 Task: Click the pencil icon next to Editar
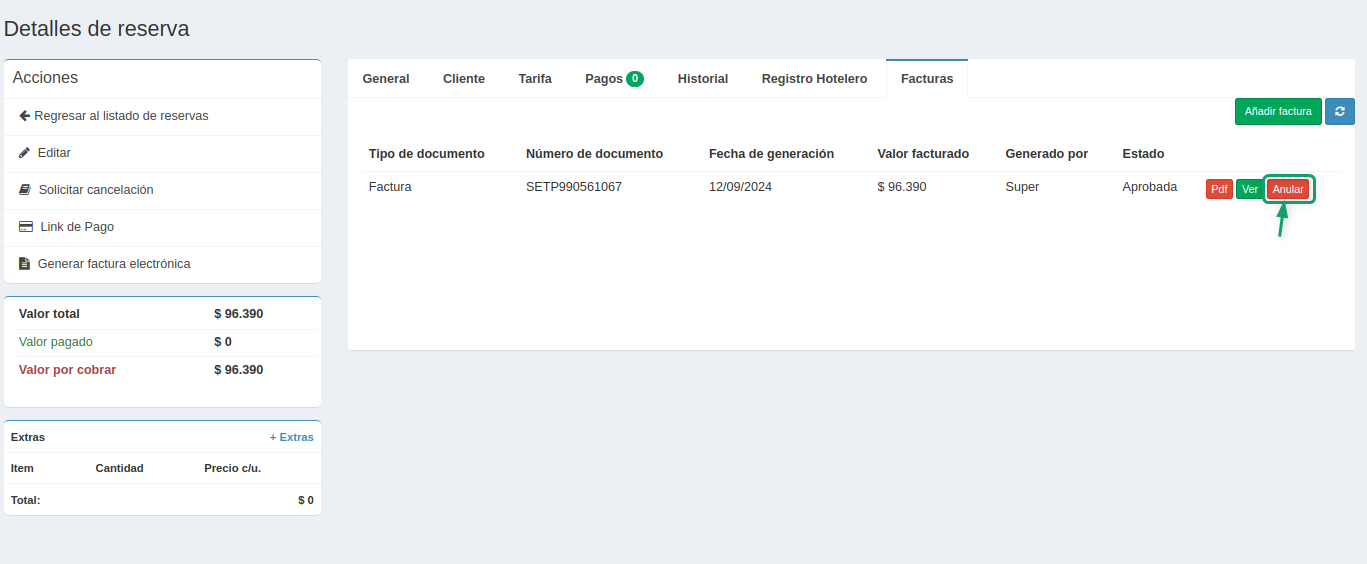[x=25, y=153]
